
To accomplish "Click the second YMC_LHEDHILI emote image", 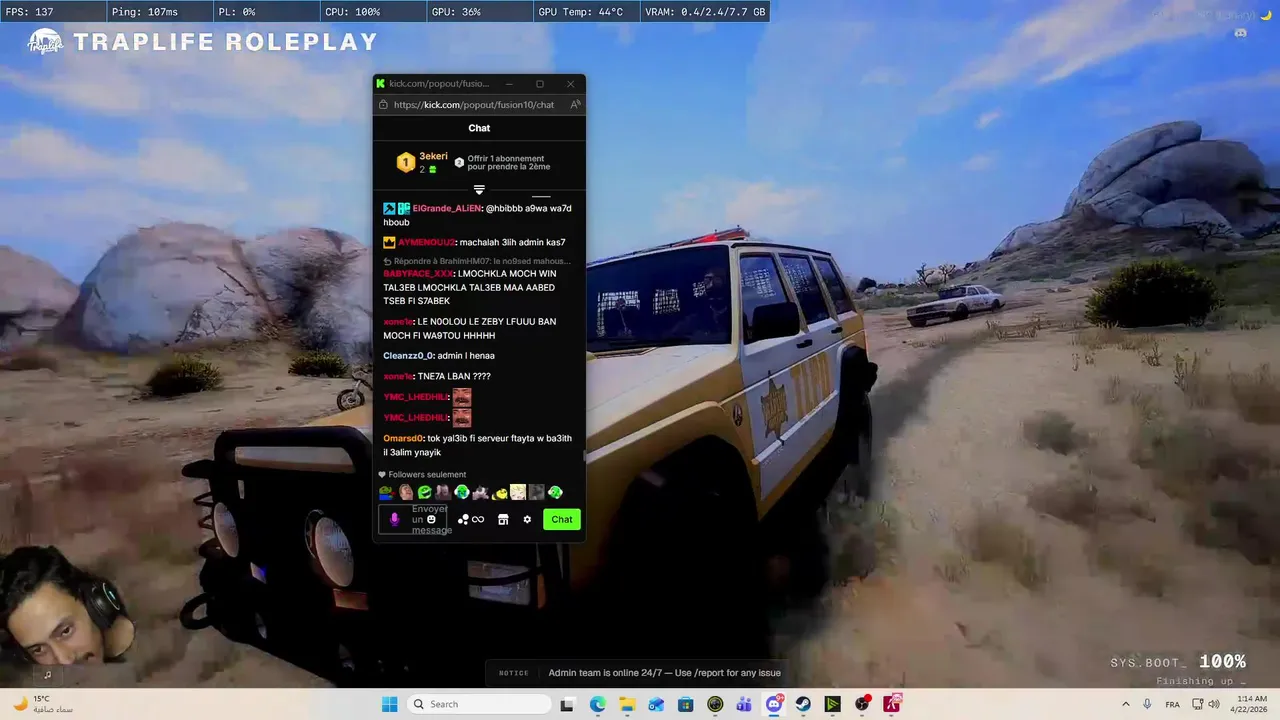I will click(462, 418).
